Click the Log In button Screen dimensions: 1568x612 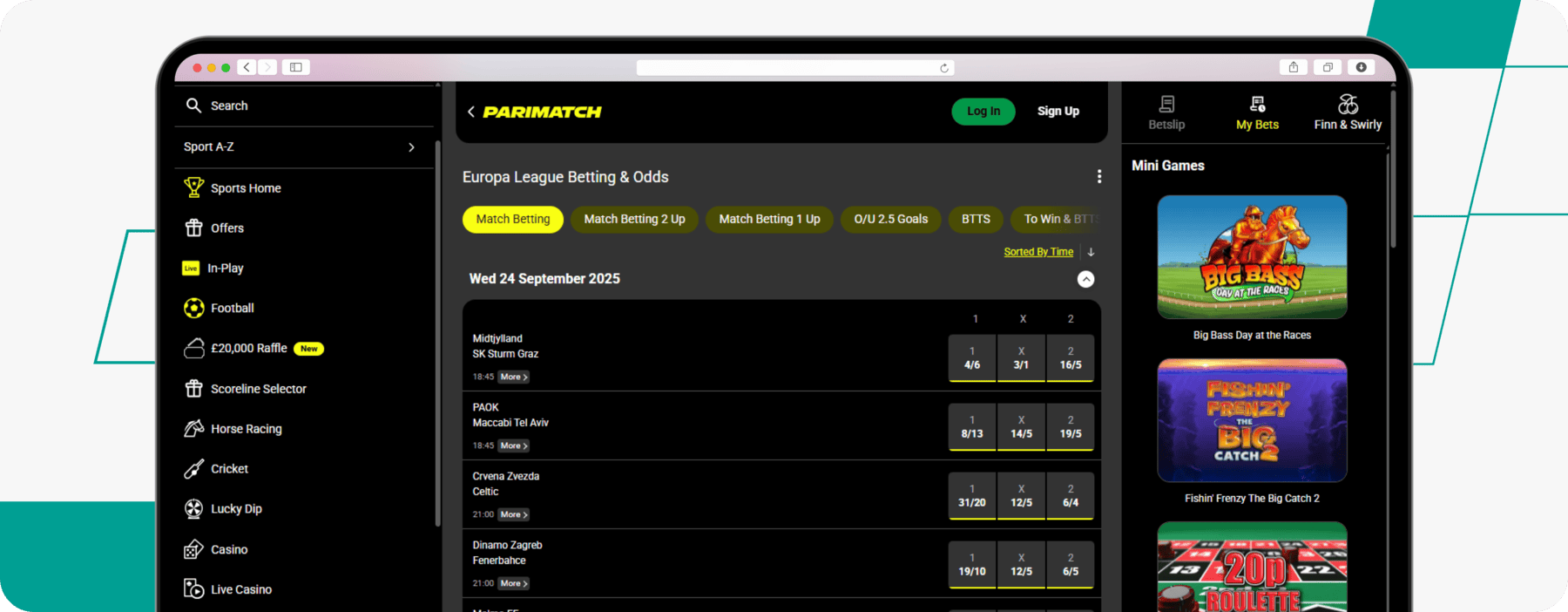983,112
